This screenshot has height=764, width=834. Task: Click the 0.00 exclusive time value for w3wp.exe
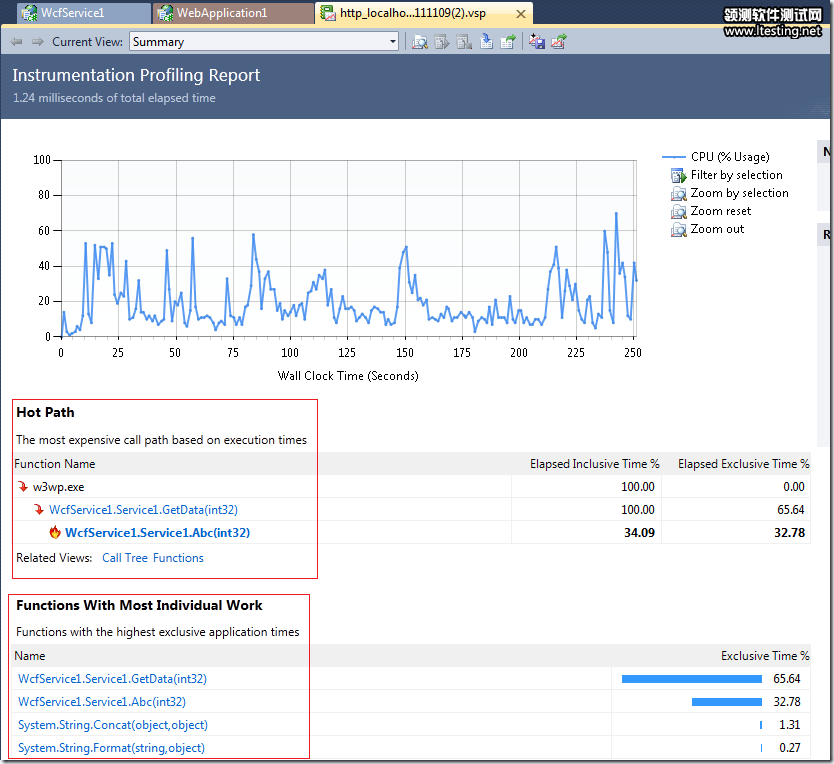[x=794, y=487]
